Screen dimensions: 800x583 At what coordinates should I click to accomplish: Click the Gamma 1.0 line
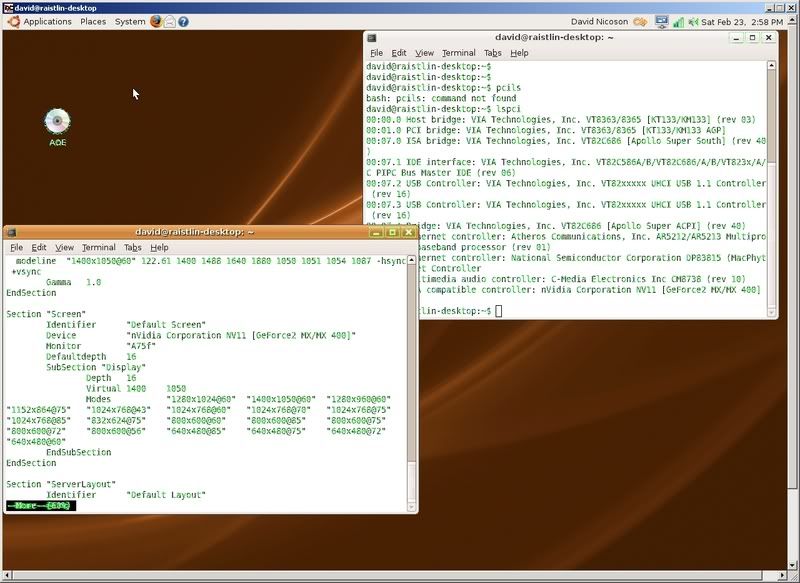pos(73,282)
